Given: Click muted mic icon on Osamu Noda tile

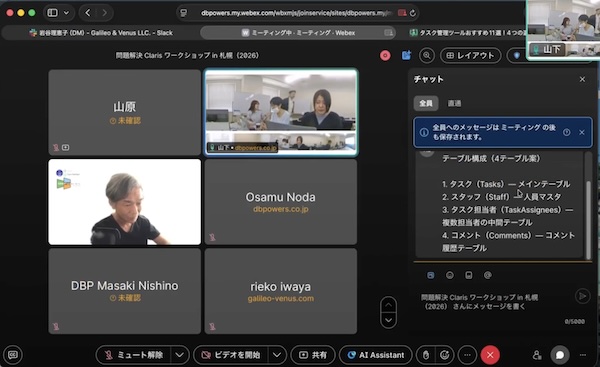Looking at the screenshot, I should (x=212, y=237).
